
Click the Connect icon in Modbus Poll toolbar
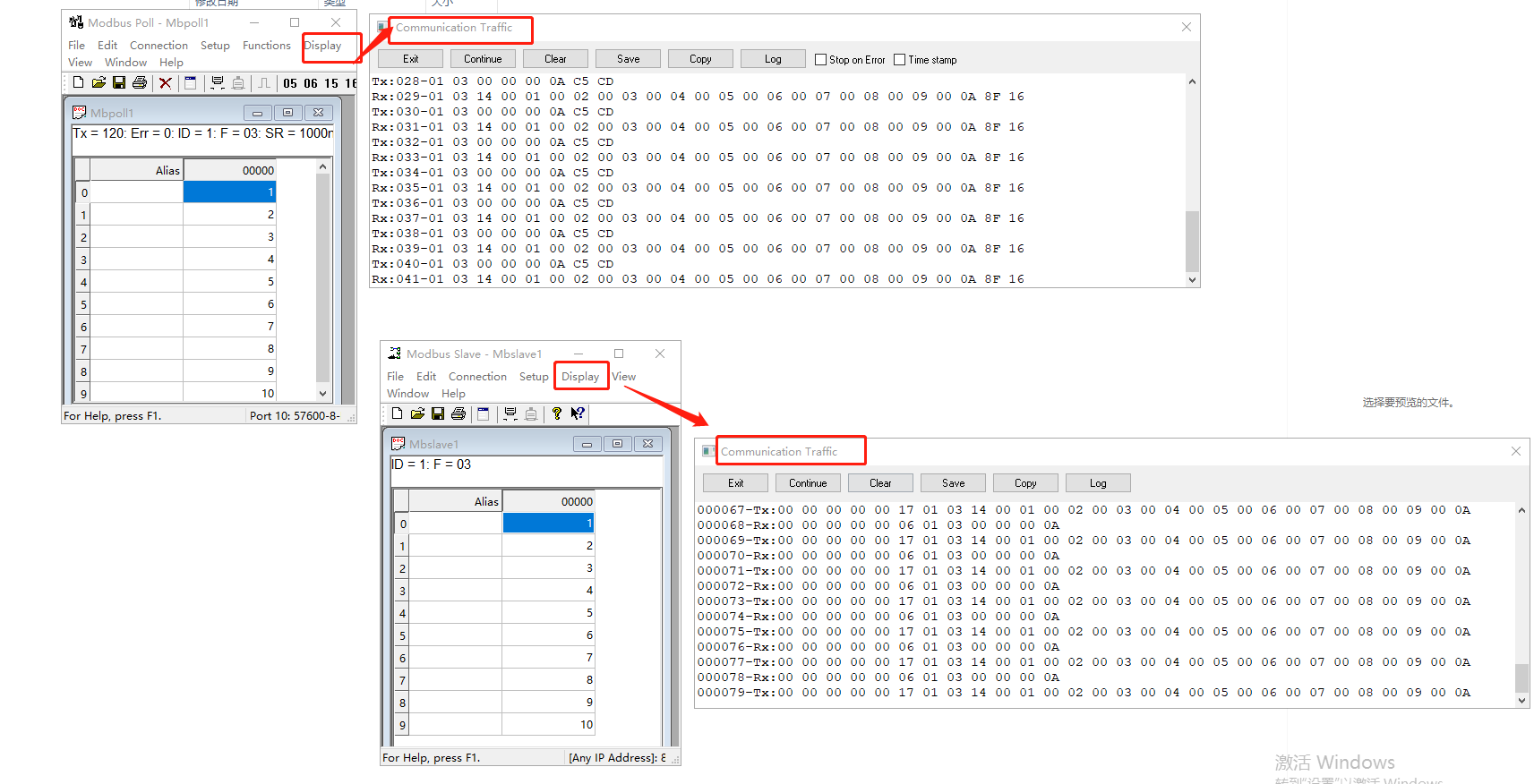point(217,83)
